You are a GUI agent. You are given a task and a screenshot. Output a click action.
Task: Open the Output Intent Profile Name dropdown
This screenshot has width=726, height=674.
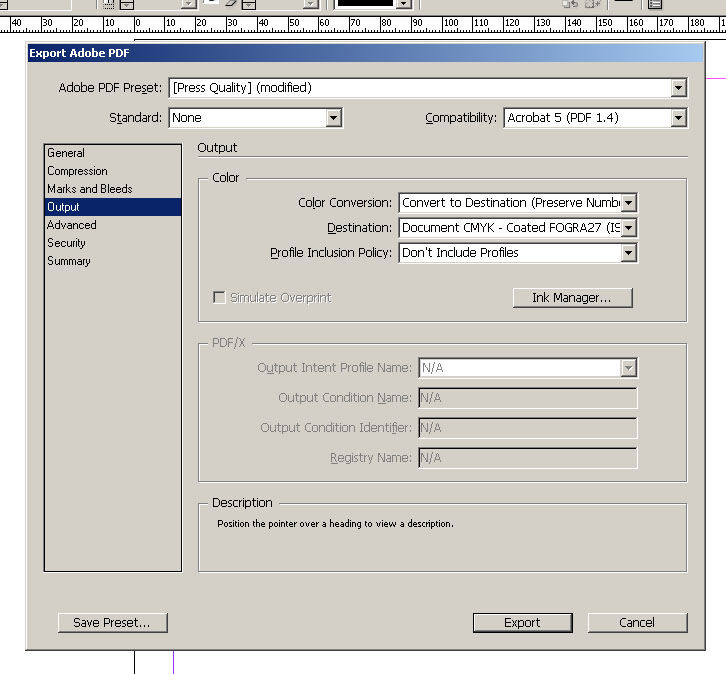click(x=528, y=368)
